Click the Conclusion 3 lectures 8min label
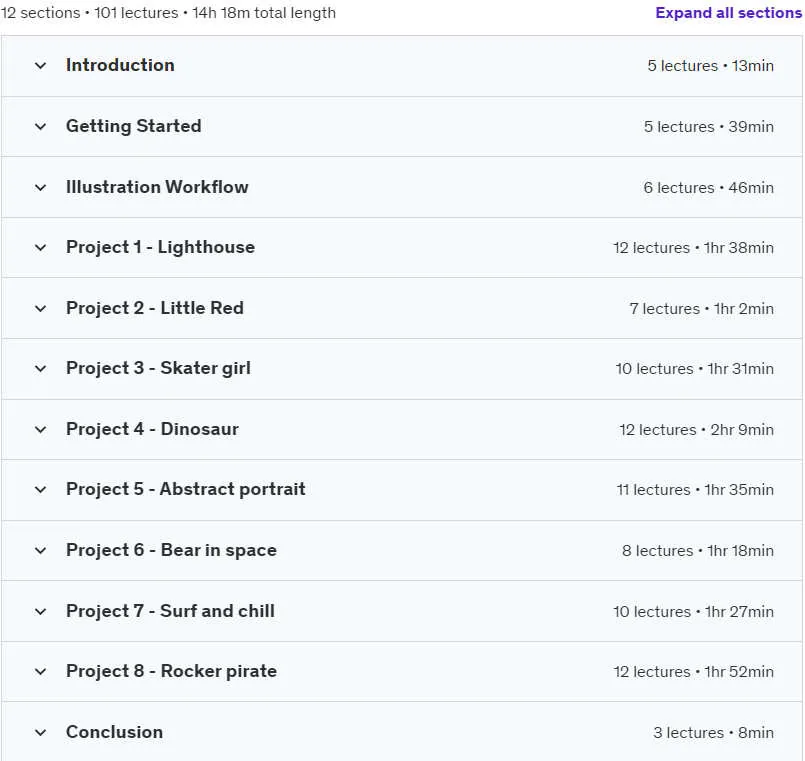This screenshot has width=805, height=761. coord(713,732)
